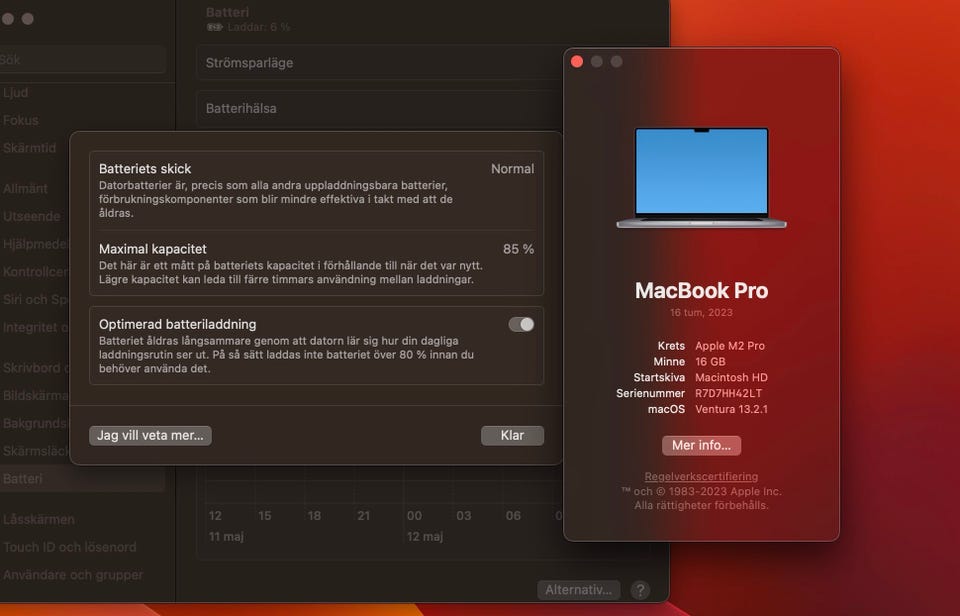
Task: Click the Klar button
Action: (512, 435)
